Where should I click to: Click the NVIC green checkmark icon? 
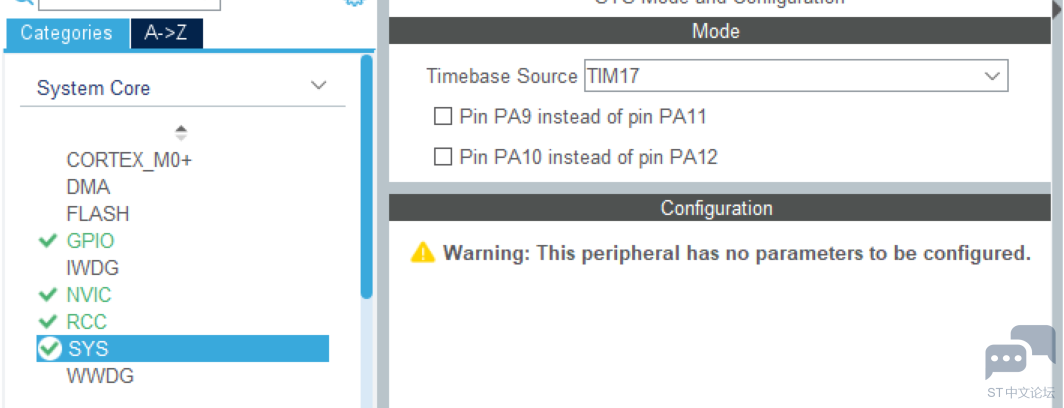(48, 295)
